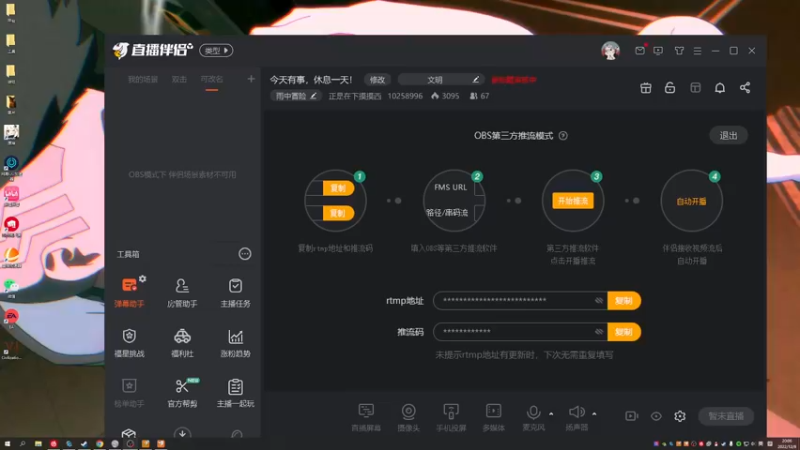The image size is (800, 450).
Task: Expand the 类型 type dropdown next to logo
Action: pos(216,51)
